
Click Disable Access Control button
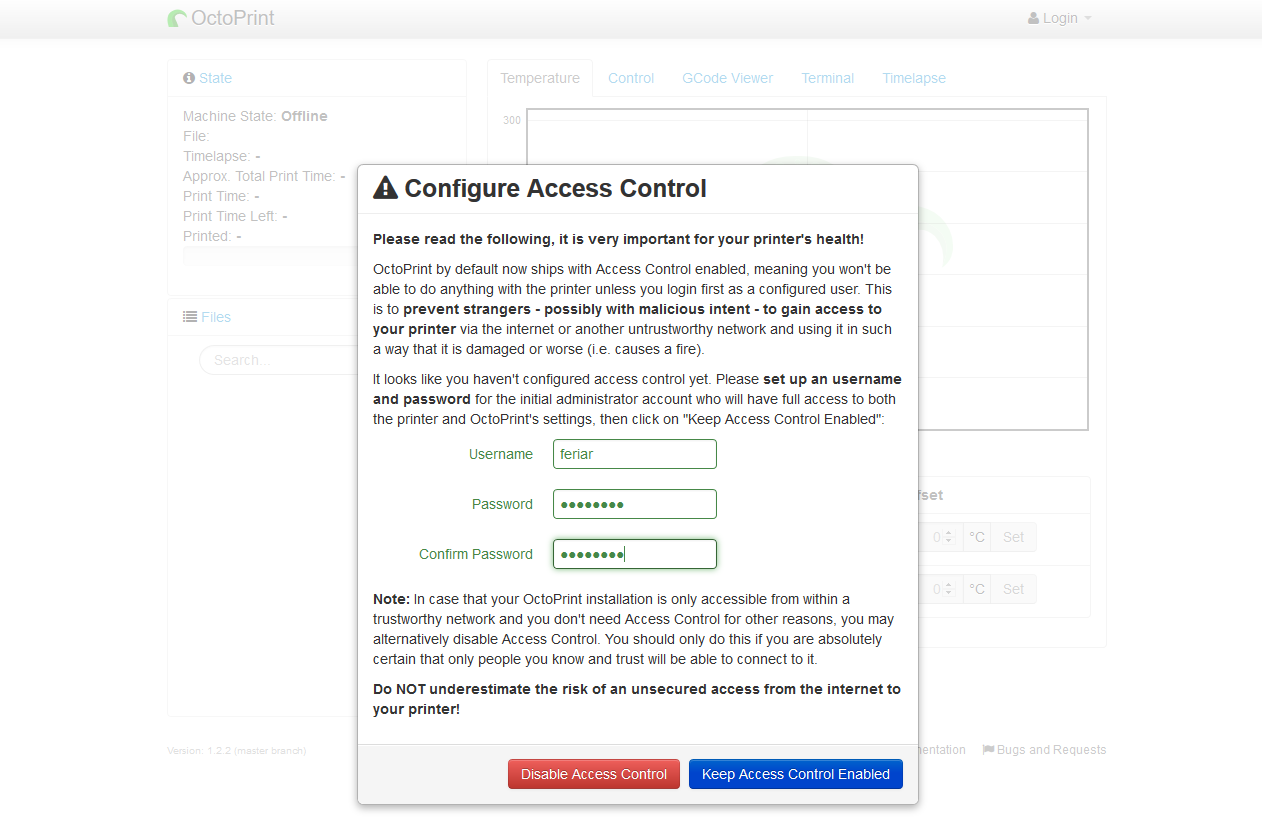(x=594, y=774)
